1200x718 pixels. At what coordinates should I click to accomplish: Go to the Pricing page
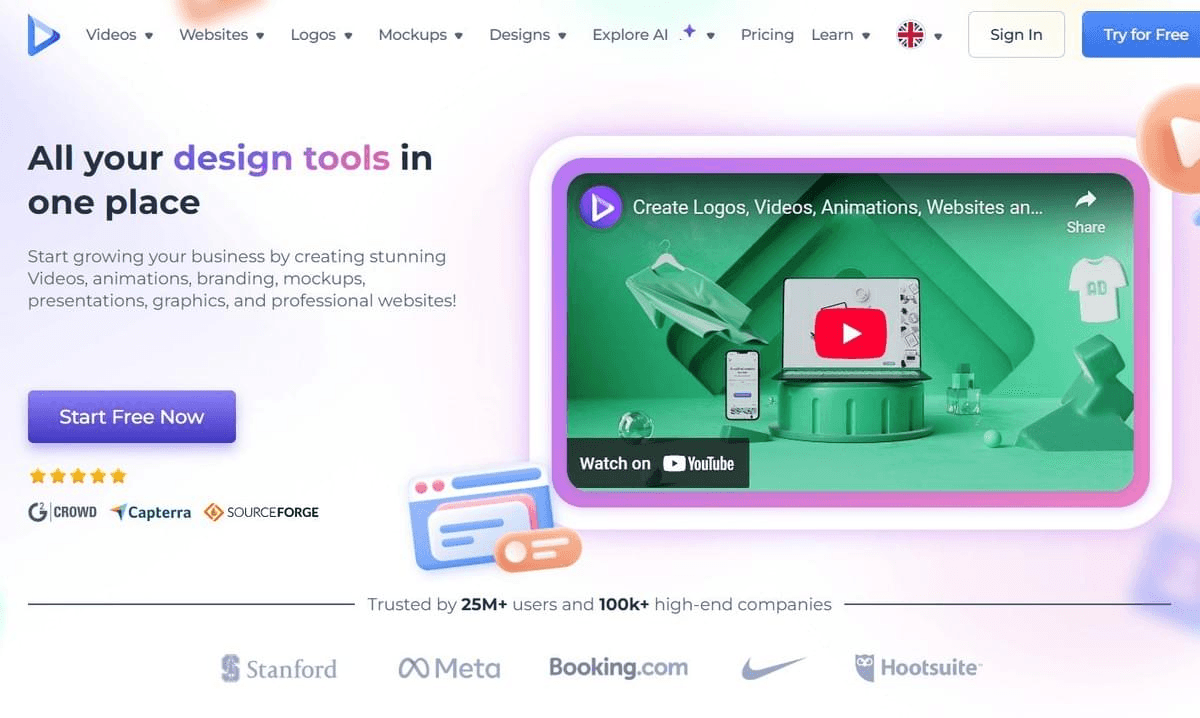pos(767,35)
